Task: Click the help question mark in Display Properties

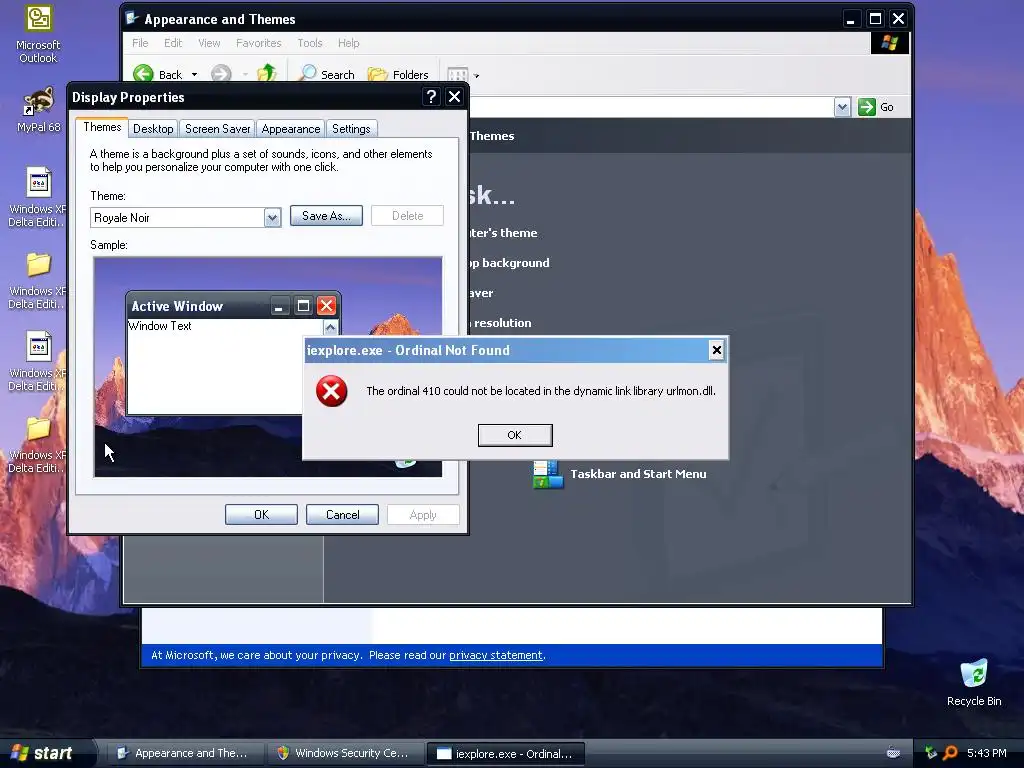Action: [x=431, y=97]
